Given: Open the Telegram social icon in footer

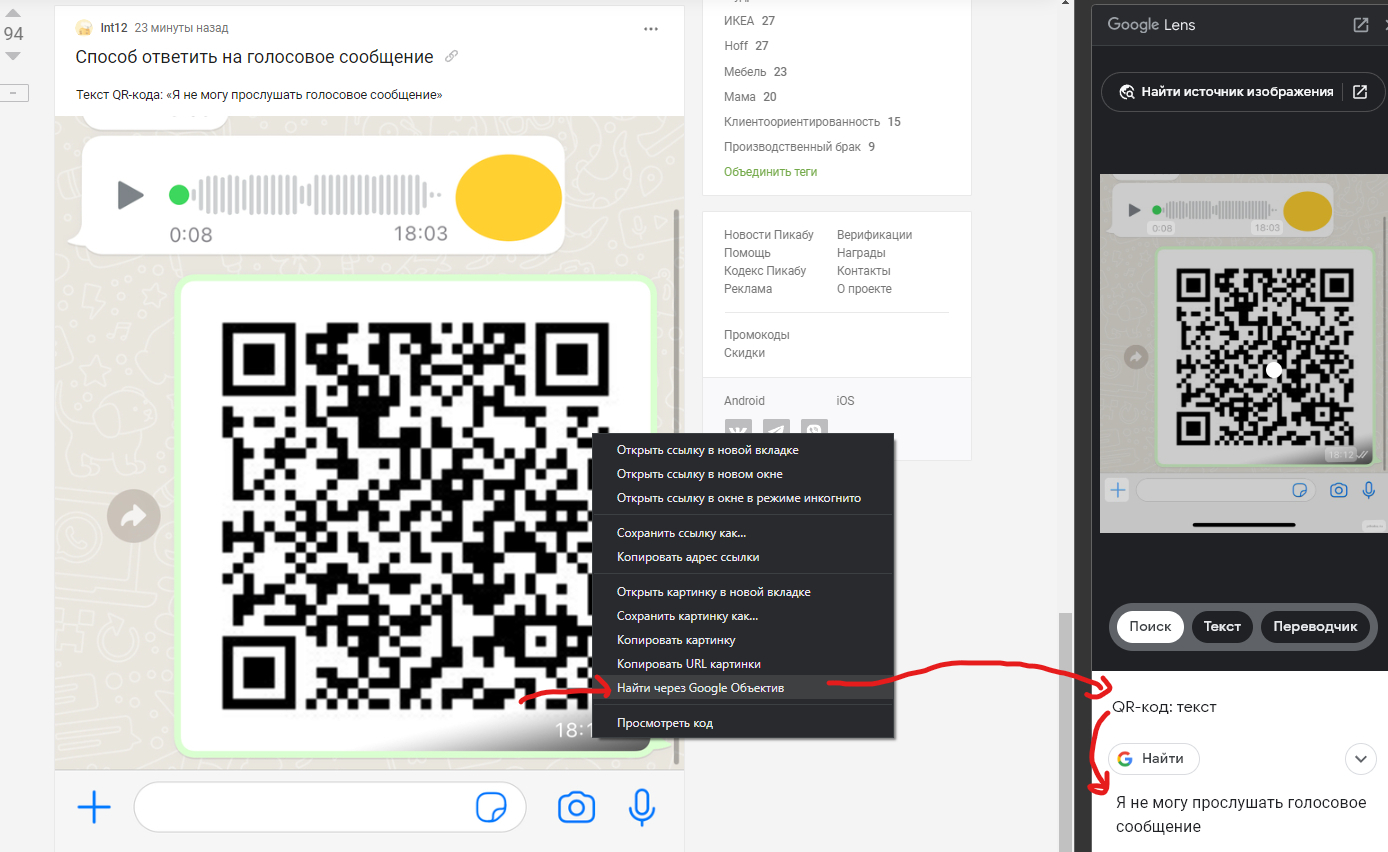Looking at the screenshot, I should [776, 428].
